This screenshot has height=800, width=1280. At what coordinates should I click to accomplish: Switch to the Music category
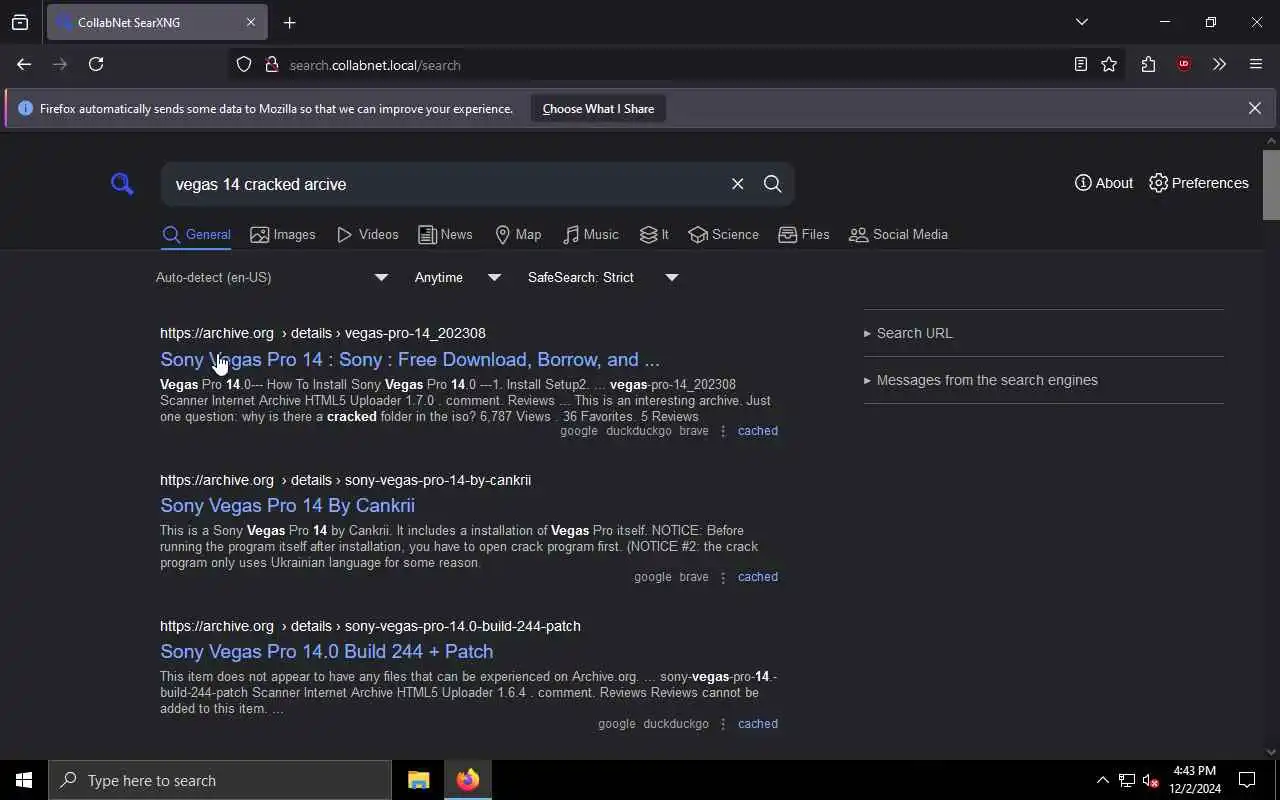pyautogui.click(x=591, y=234)
